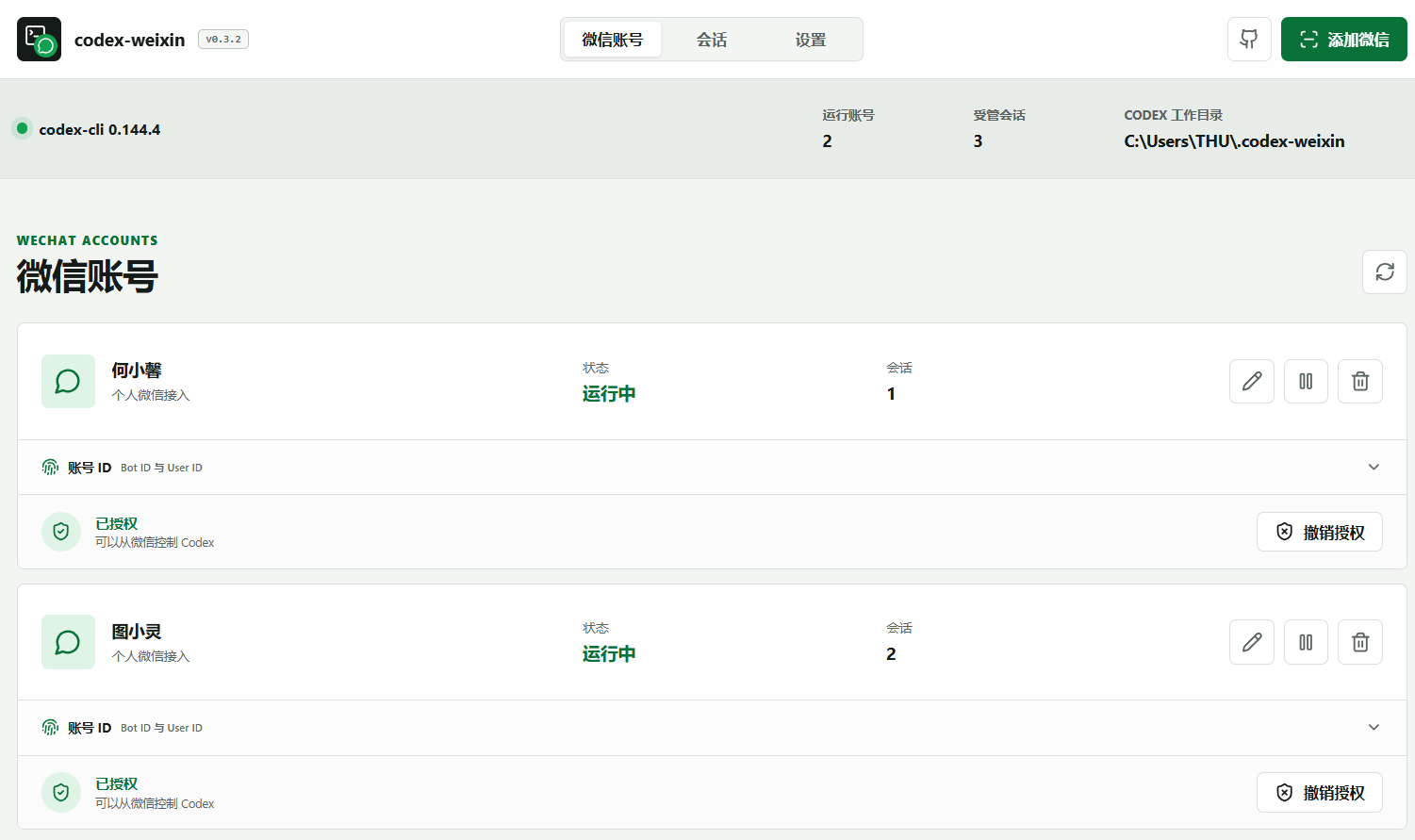This screenshot has height=840, width=1415.
Task: Click the codex-weixin app logo
Action: click(39, 40)
